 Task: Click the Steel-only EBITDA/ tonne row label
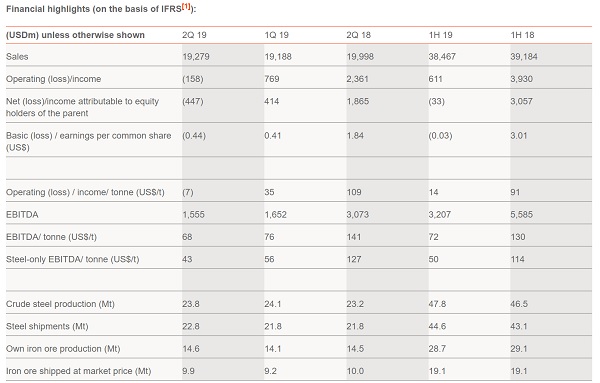[73, 259]
